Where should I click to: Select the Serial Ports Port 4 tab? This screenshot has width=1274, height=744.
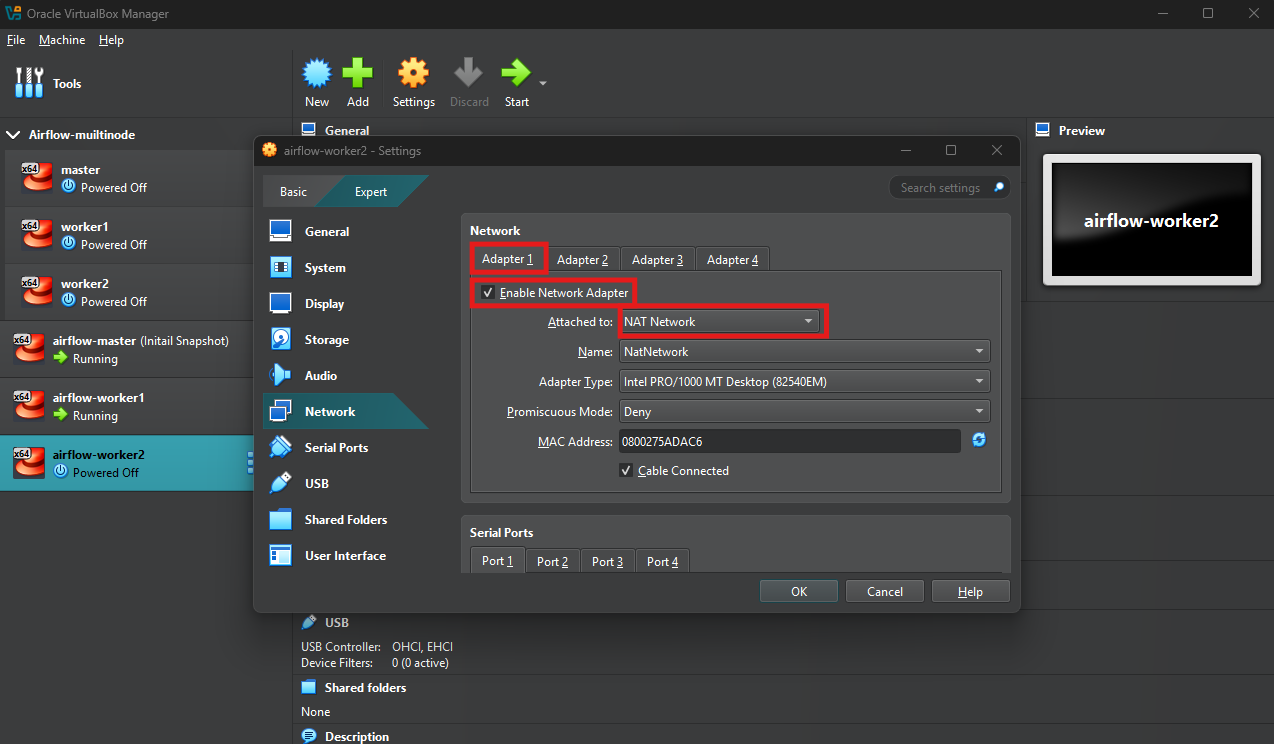pyautogui.click(x=662, y=562)
